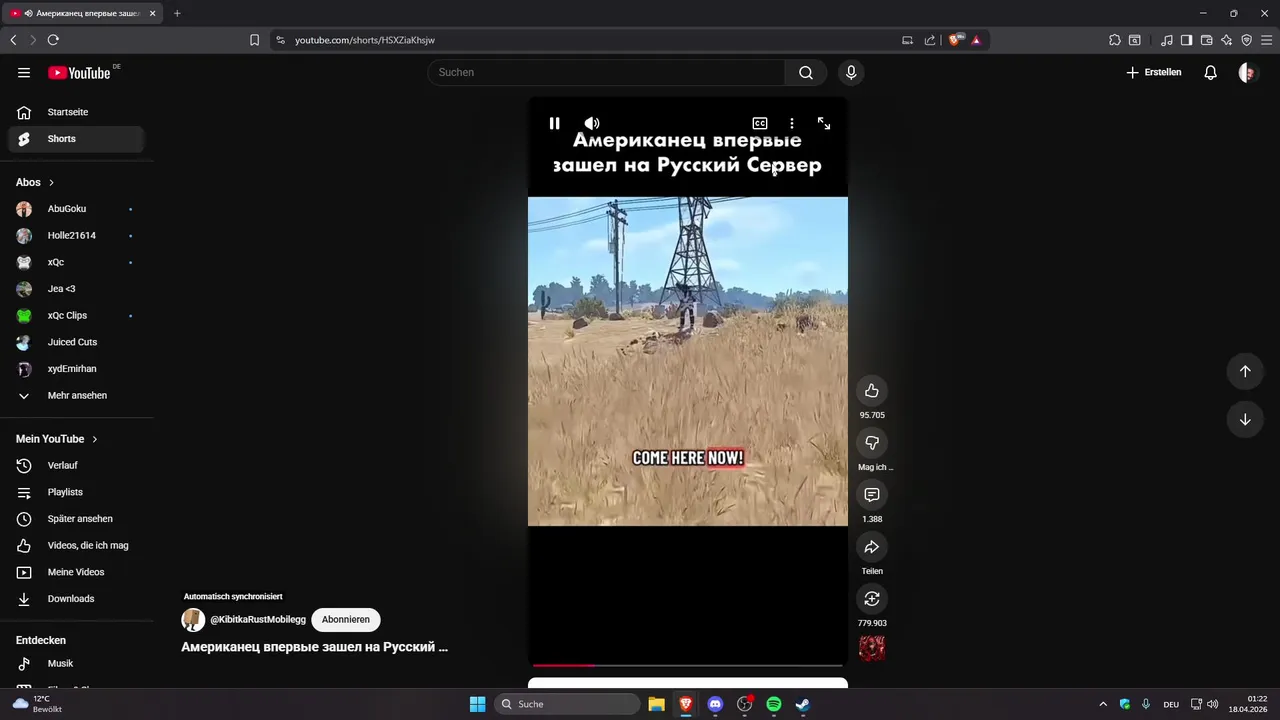Viewport: 1280px width, 720px height.
Task: Open the Brave Wallet icon
Action: click(1206, 40)
